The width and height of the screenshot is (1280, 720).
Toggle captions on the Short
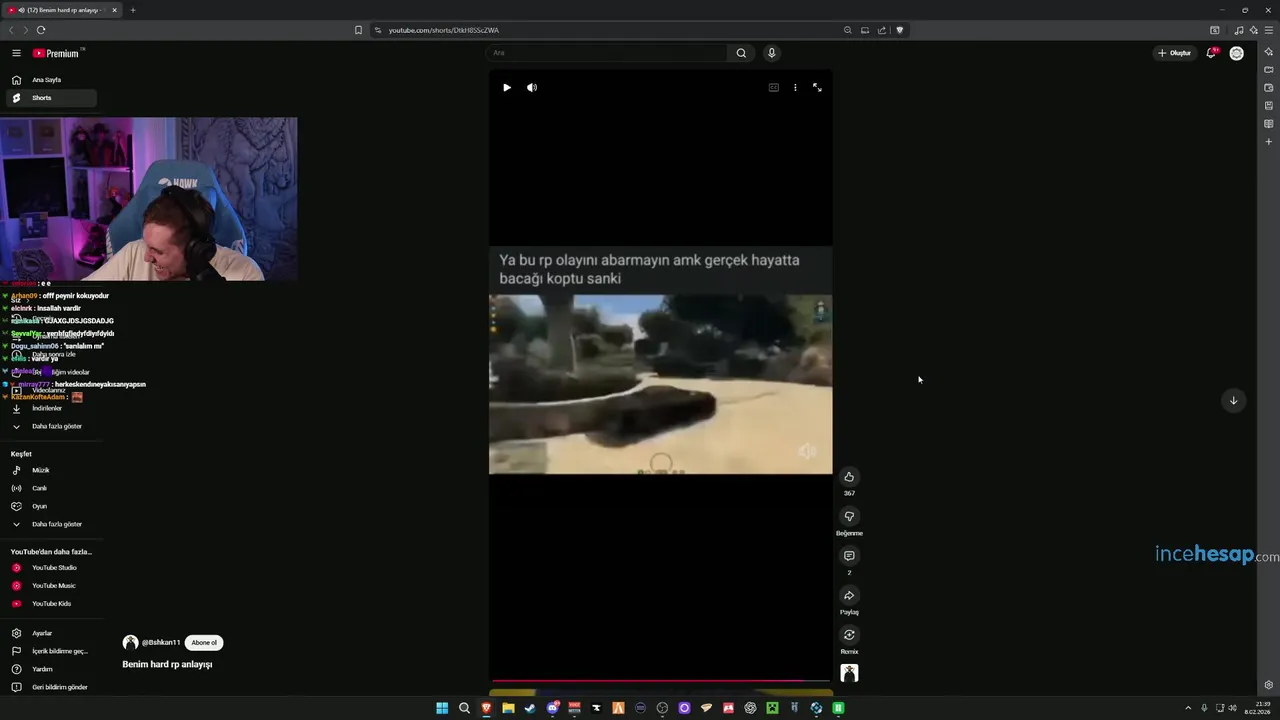click(773, 88)
